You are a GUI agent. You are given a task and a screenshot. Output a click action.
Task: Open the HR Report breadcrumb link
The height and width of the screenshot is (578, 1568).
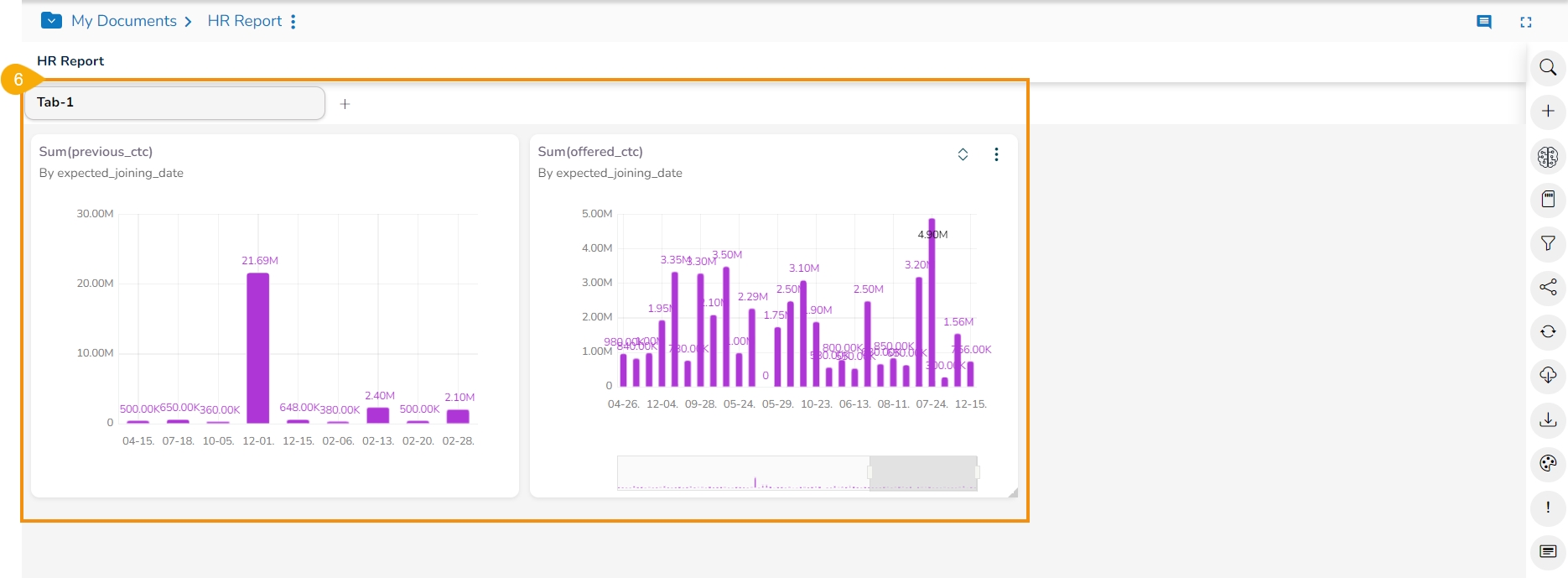tap(245, 21)
